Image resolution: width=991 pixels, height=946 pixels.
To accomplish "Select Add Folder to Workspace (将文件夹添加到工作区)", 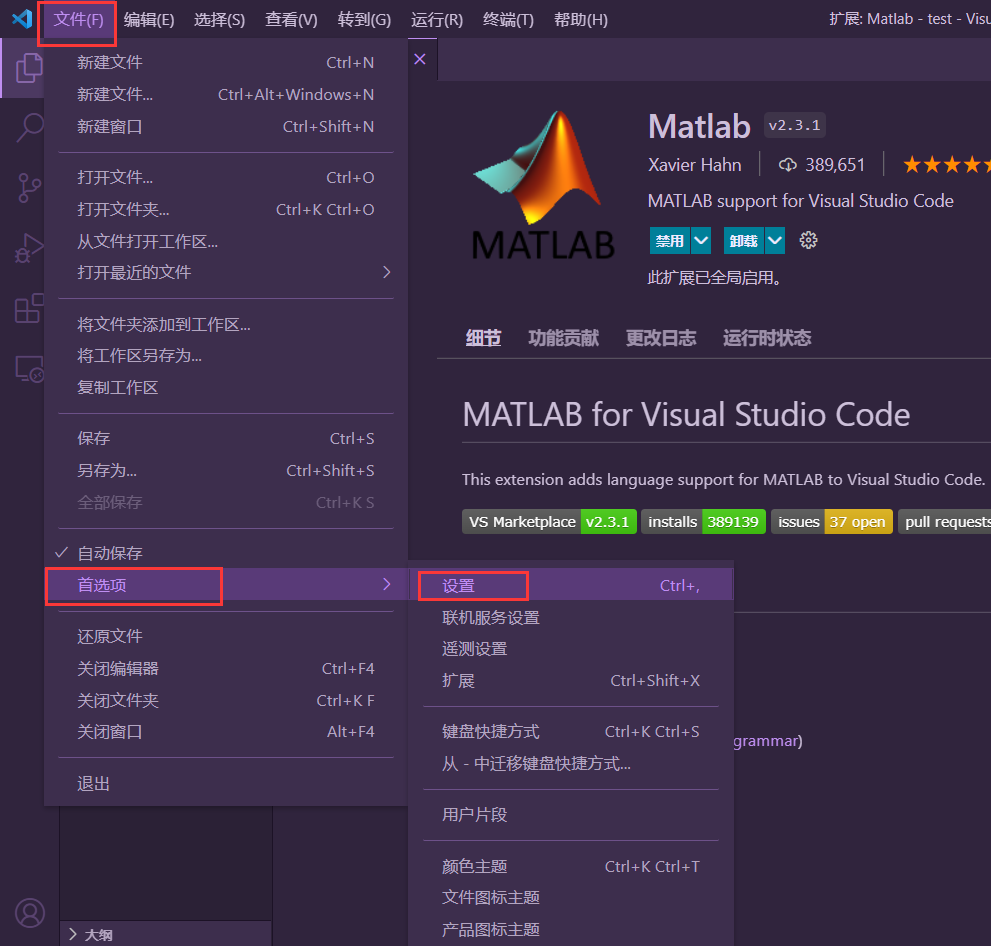I will click(226, 324).
